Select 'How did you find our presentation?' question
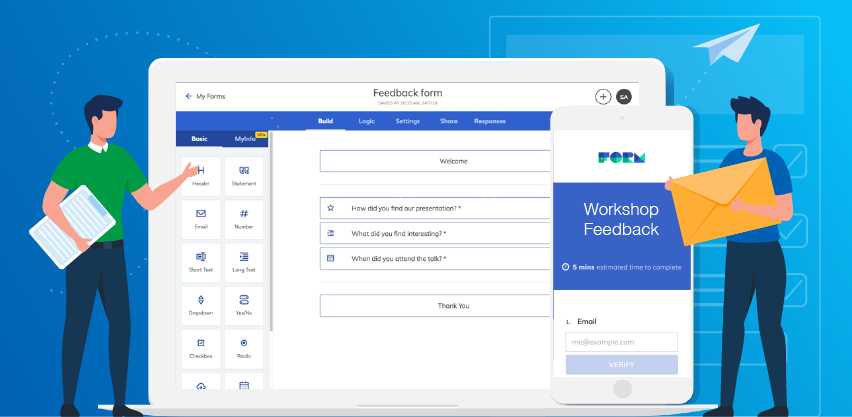Screen dimensions: 852x417 pyautogui.click(x=435, y=208)
